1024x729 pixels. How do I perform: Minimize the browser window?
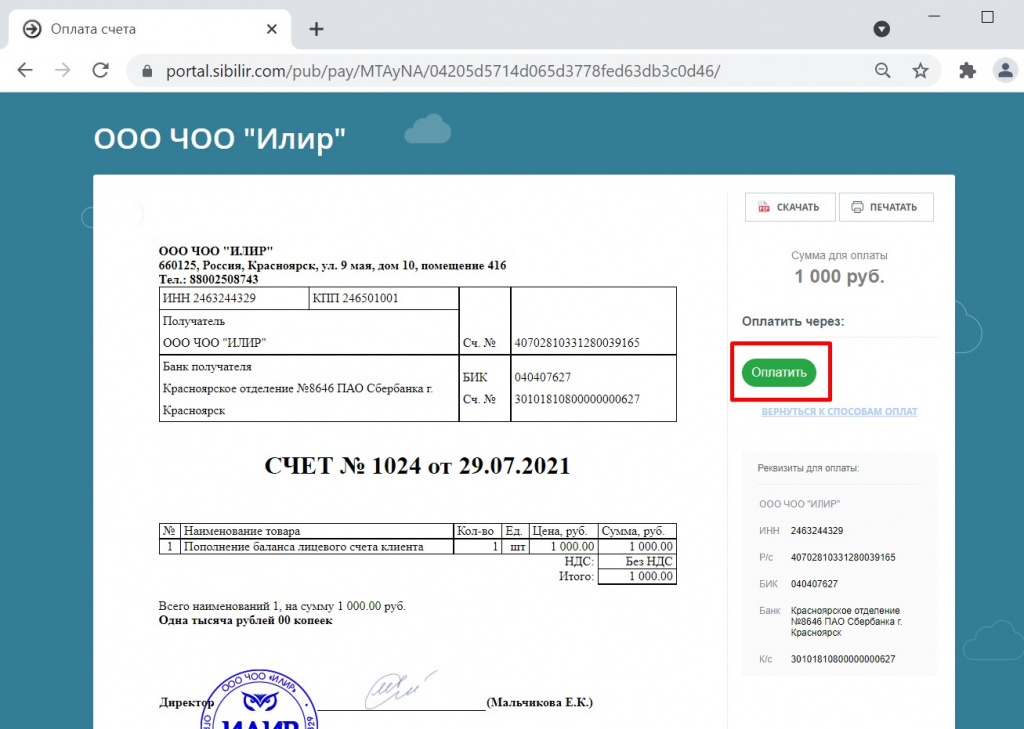pyautogui.click(x=935, y=17)
